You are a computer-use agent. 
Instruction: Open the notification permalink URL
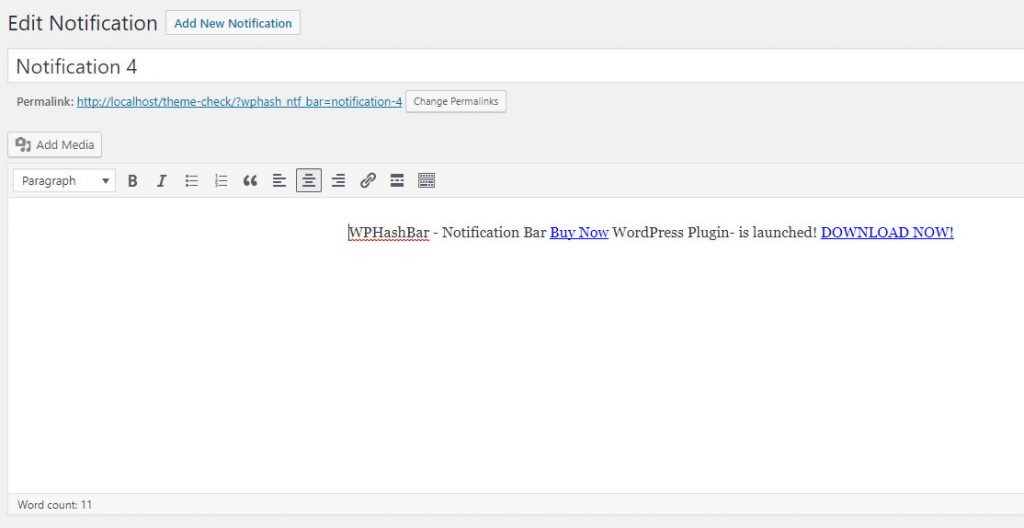pyautogui.click(x=239, y=102)
